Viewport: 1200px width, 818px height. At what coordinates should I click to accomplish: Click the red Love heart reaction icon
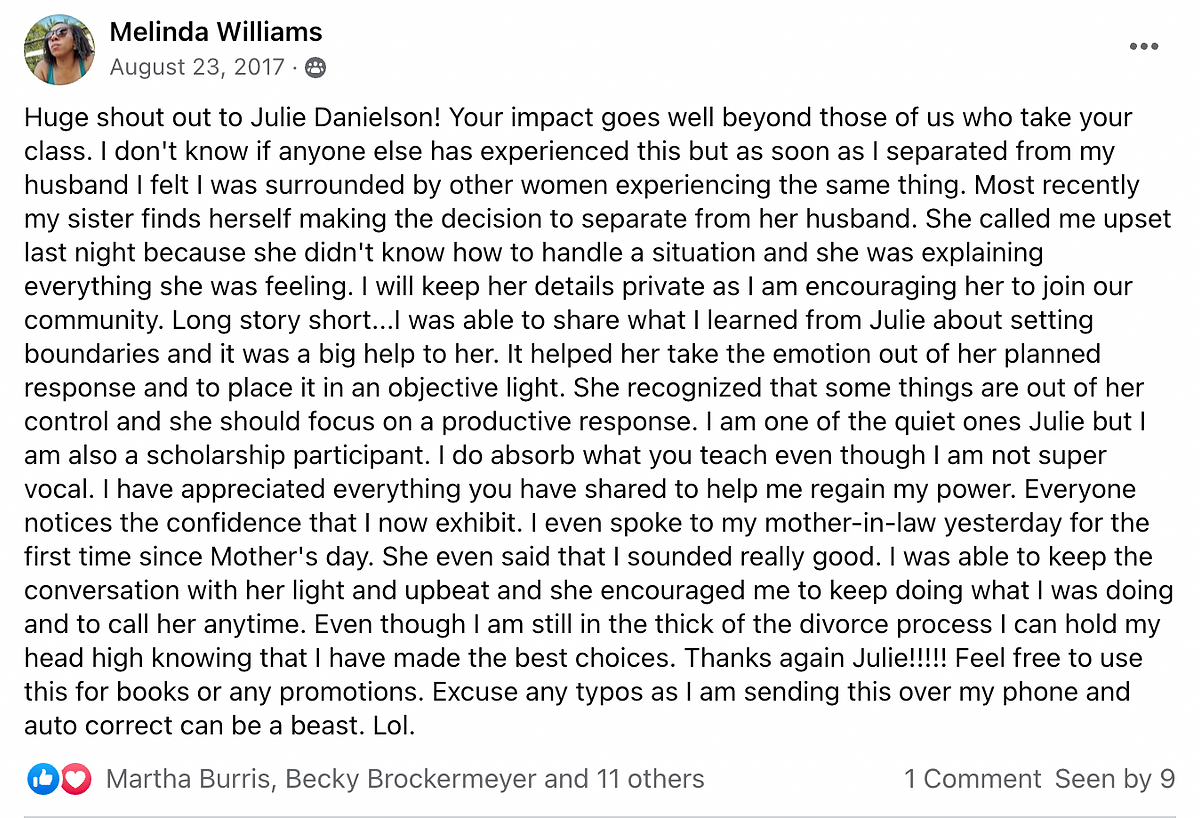(x=76, y=779)
